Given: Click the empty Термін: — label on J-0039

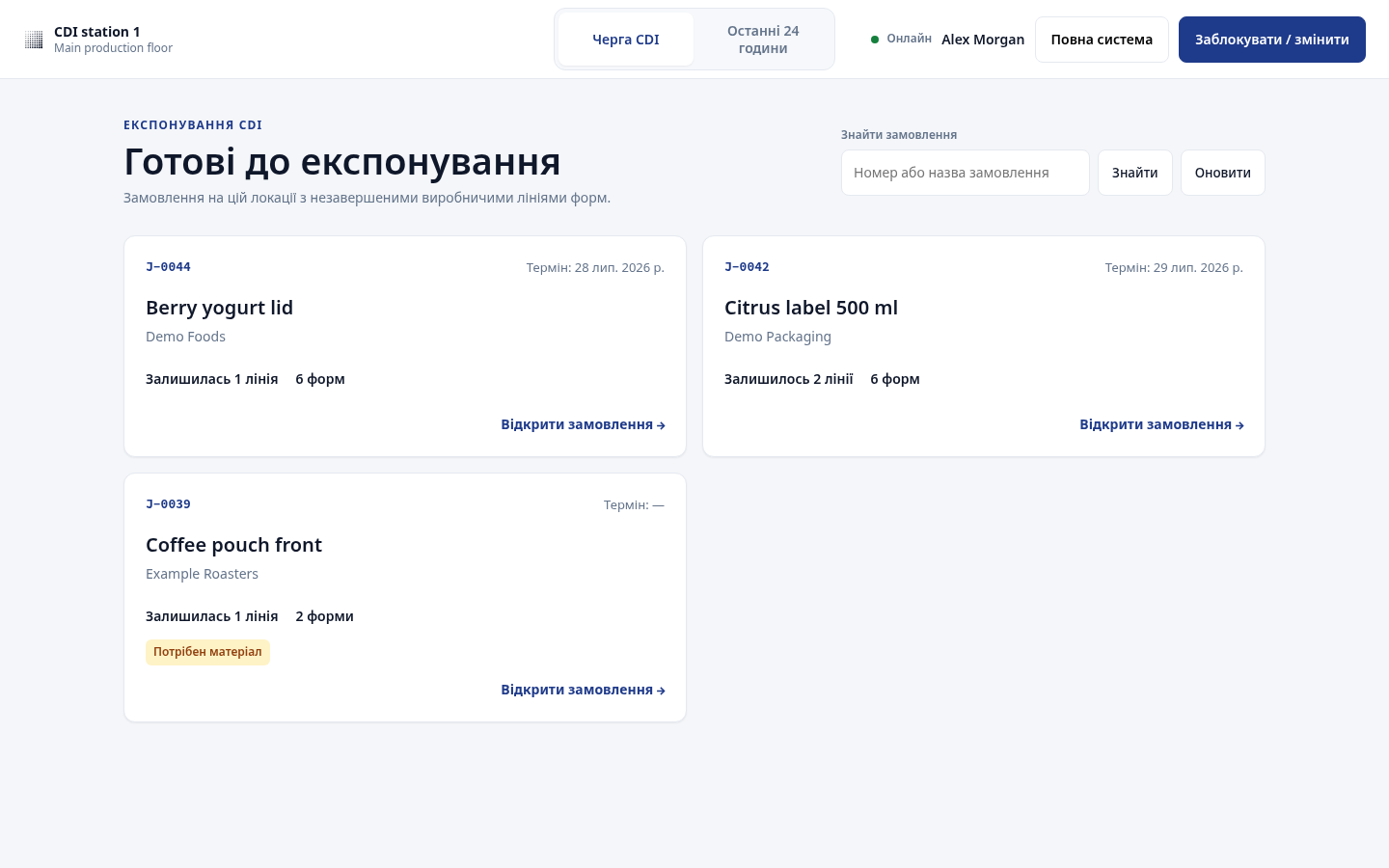Looking at the screenshot, I should [x=634, y=504].
